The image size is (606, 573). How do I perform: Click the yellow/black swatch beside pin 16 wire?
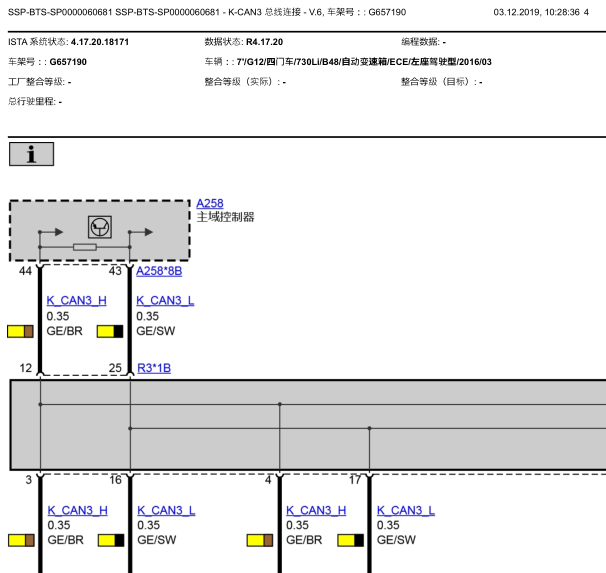111,540
